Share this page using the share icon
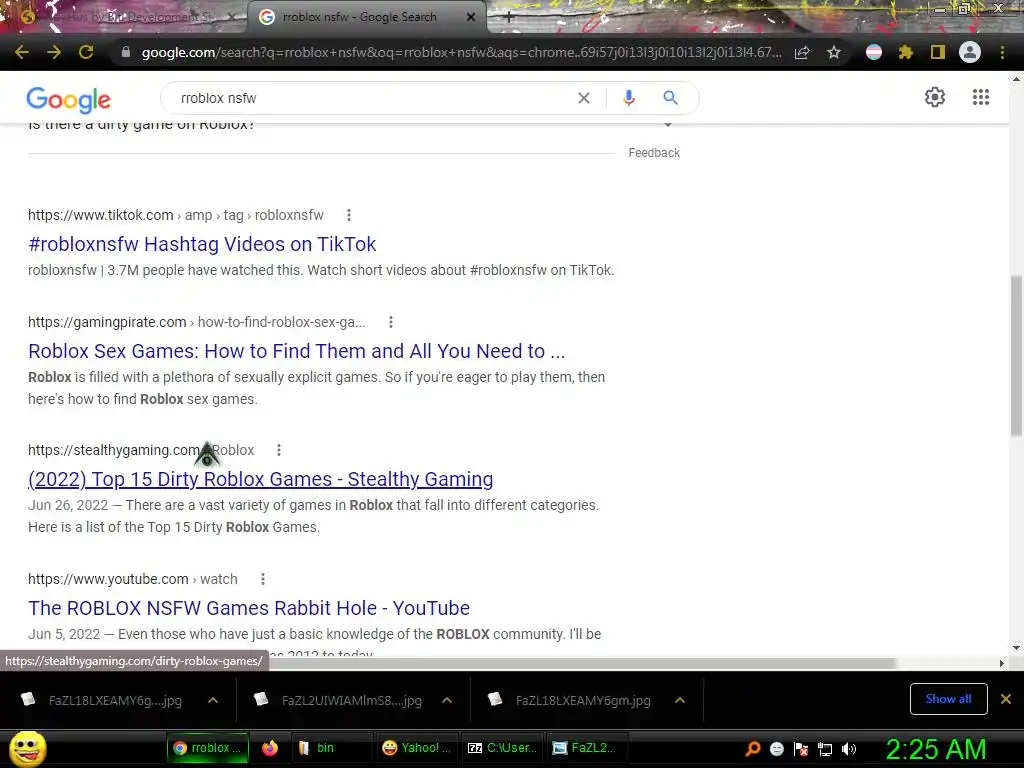 click(x=802, y=52)
